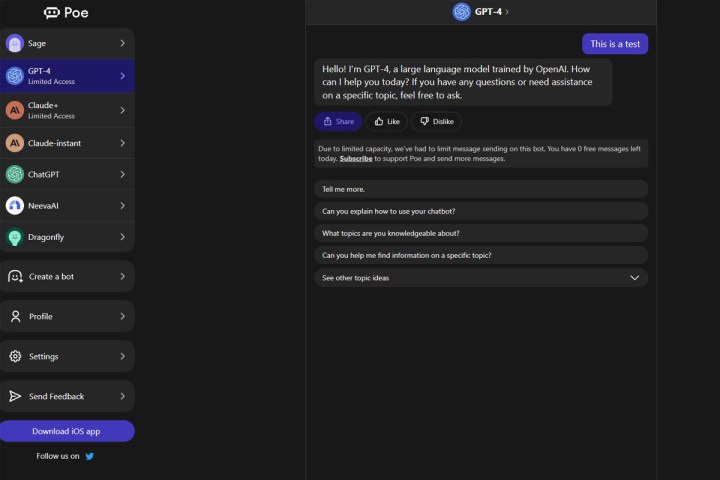Open Sage via its chevron arrow

pos(123,43)
